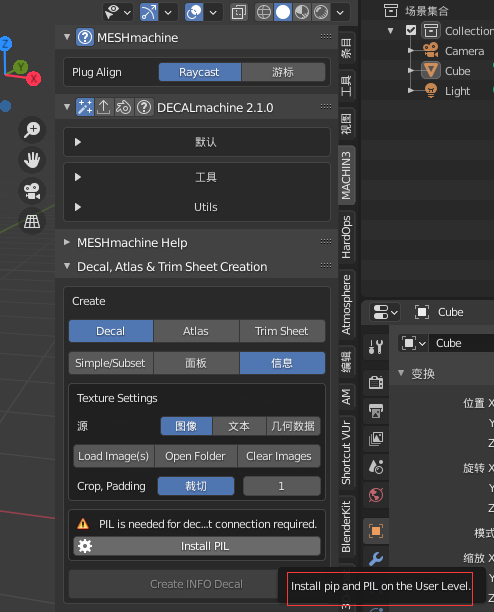Click the Install PIL gear button
494x612 pixels.
197,546
